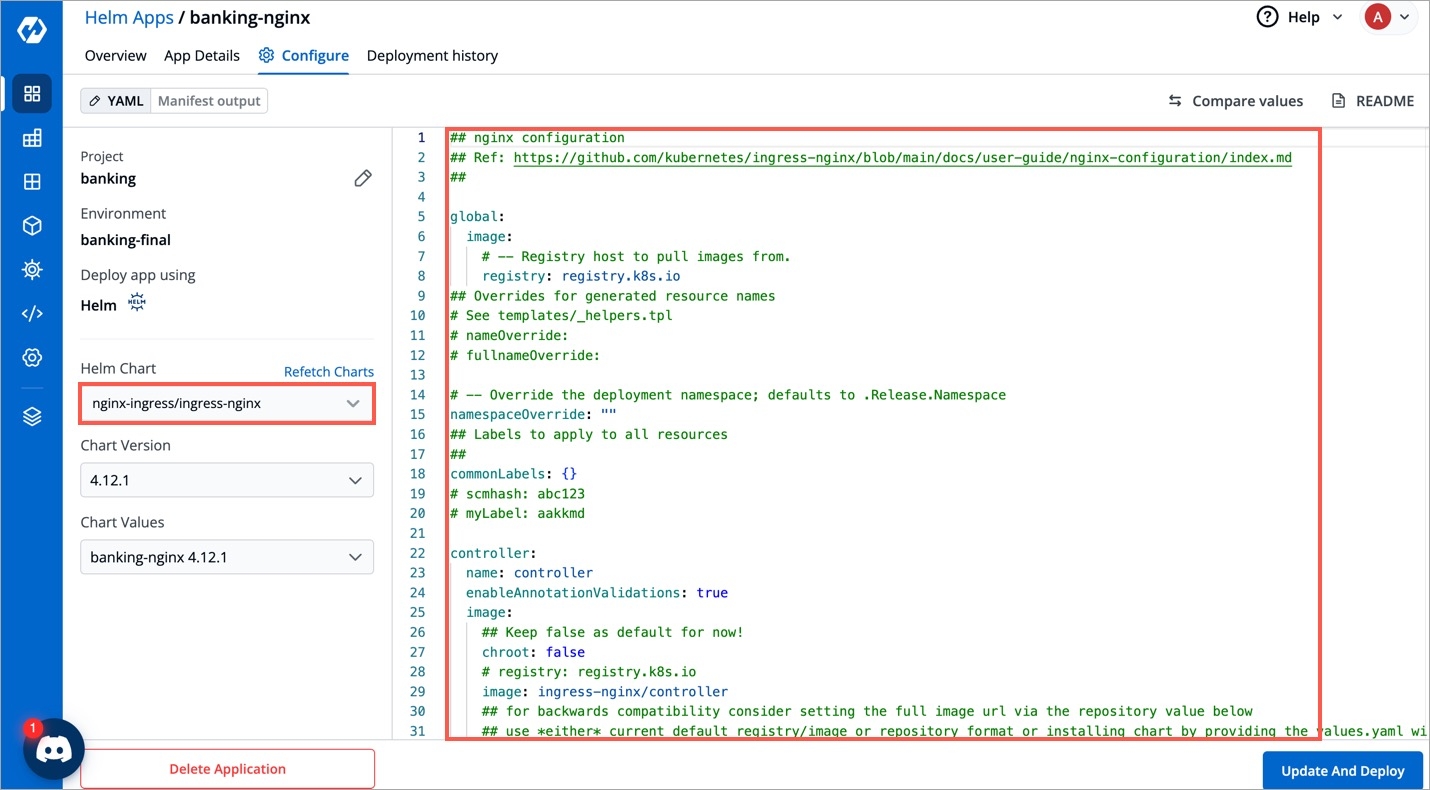Click the banking-nginx app title
Image resolution: width=1430 pixels, height=790 pixels.
[250, 18]
